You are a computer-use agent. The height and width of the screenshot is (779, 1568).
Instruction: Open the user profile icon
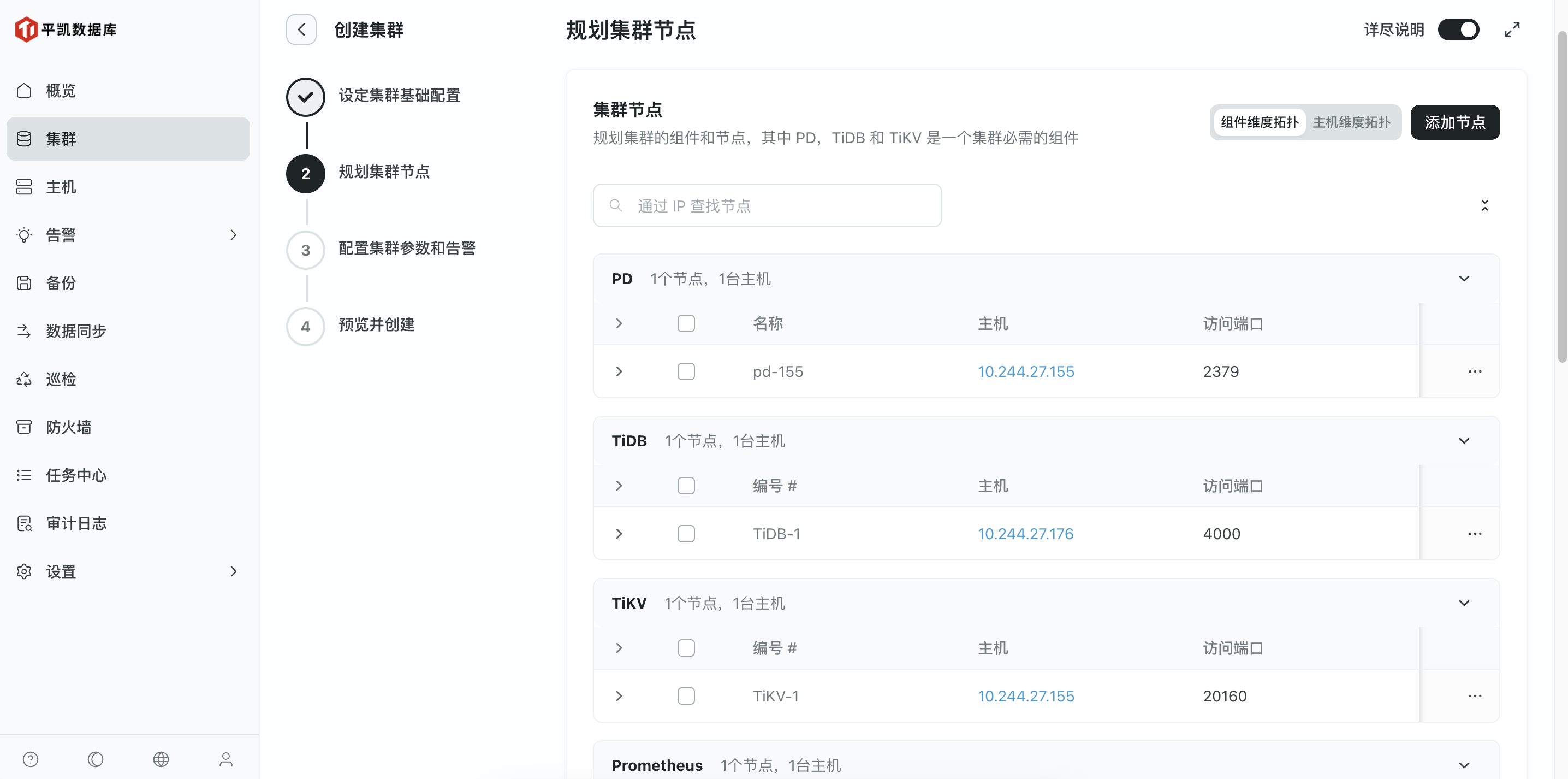[x=226, y=759]
